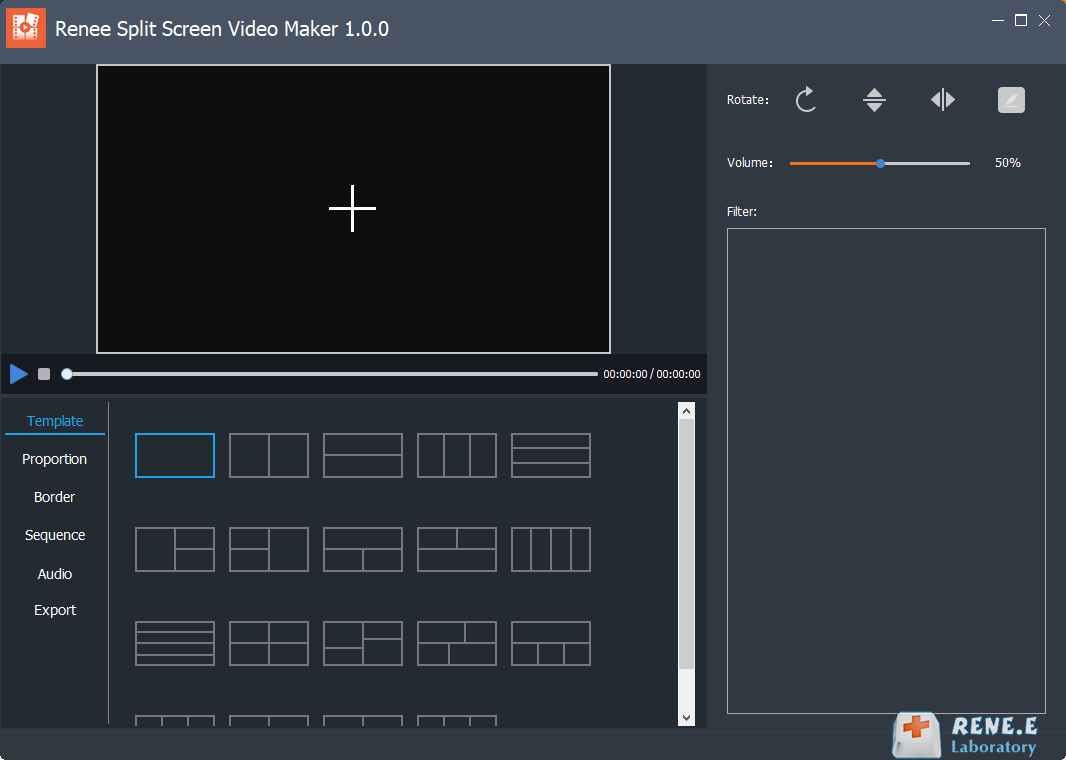This screenshot has width=1066, height=760.
Task: Click the 00:00:00 / 00:00:00 time display
Action: tap(651, 374)
